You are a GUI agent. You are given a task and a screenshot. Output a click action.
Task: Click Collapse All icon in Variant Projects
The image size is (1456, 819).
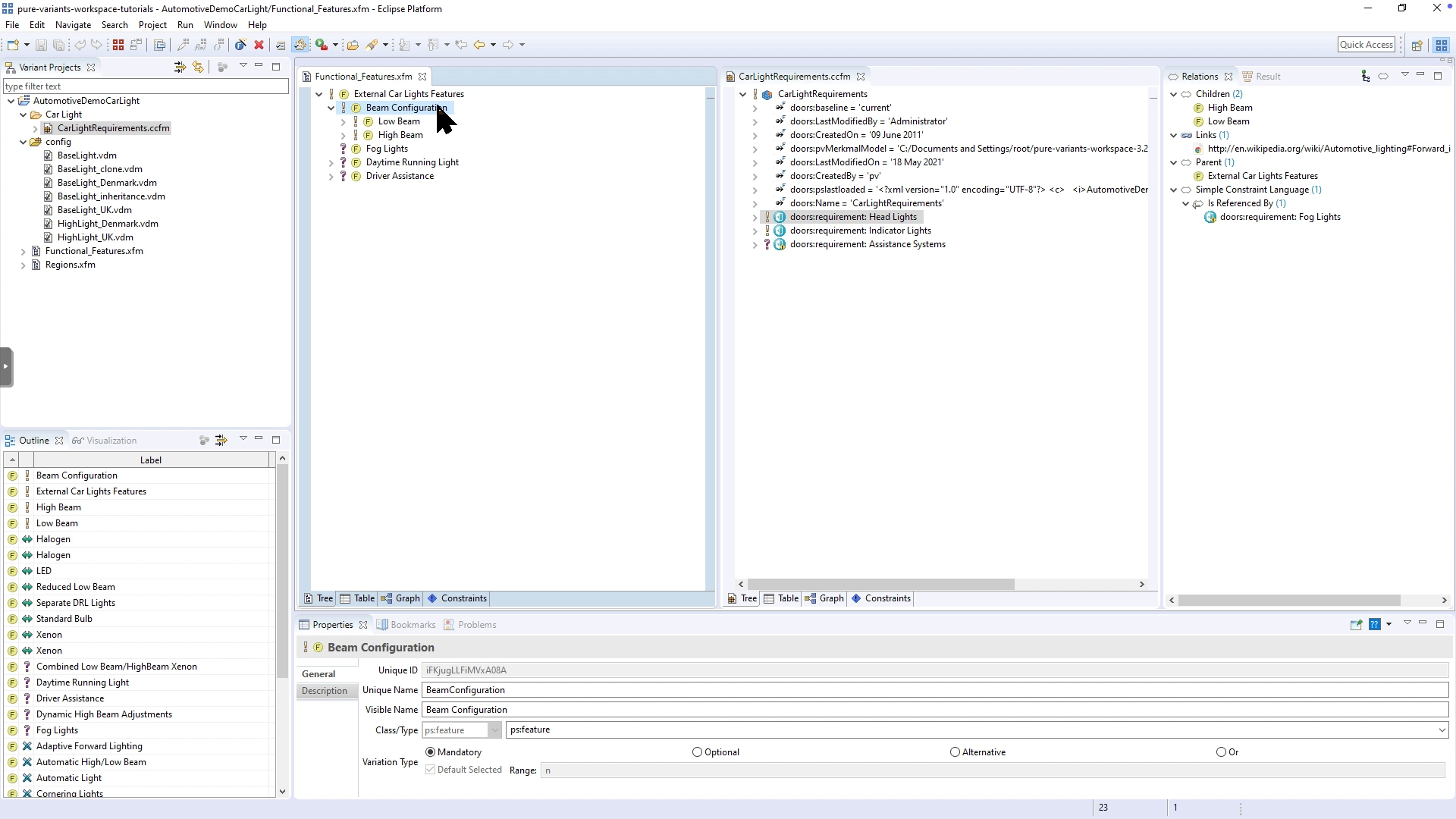(180, 67)
